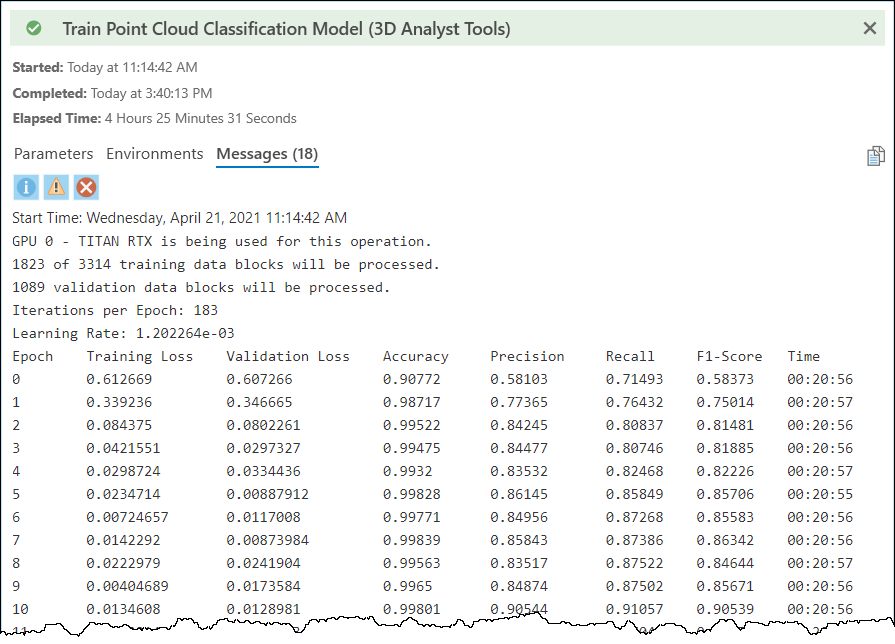Image resolution: width=895 pixels, height=644 pixels.
Task: Click the copy messages to clipboard icon
Action: pyautogui.click(x=876, y=155)
